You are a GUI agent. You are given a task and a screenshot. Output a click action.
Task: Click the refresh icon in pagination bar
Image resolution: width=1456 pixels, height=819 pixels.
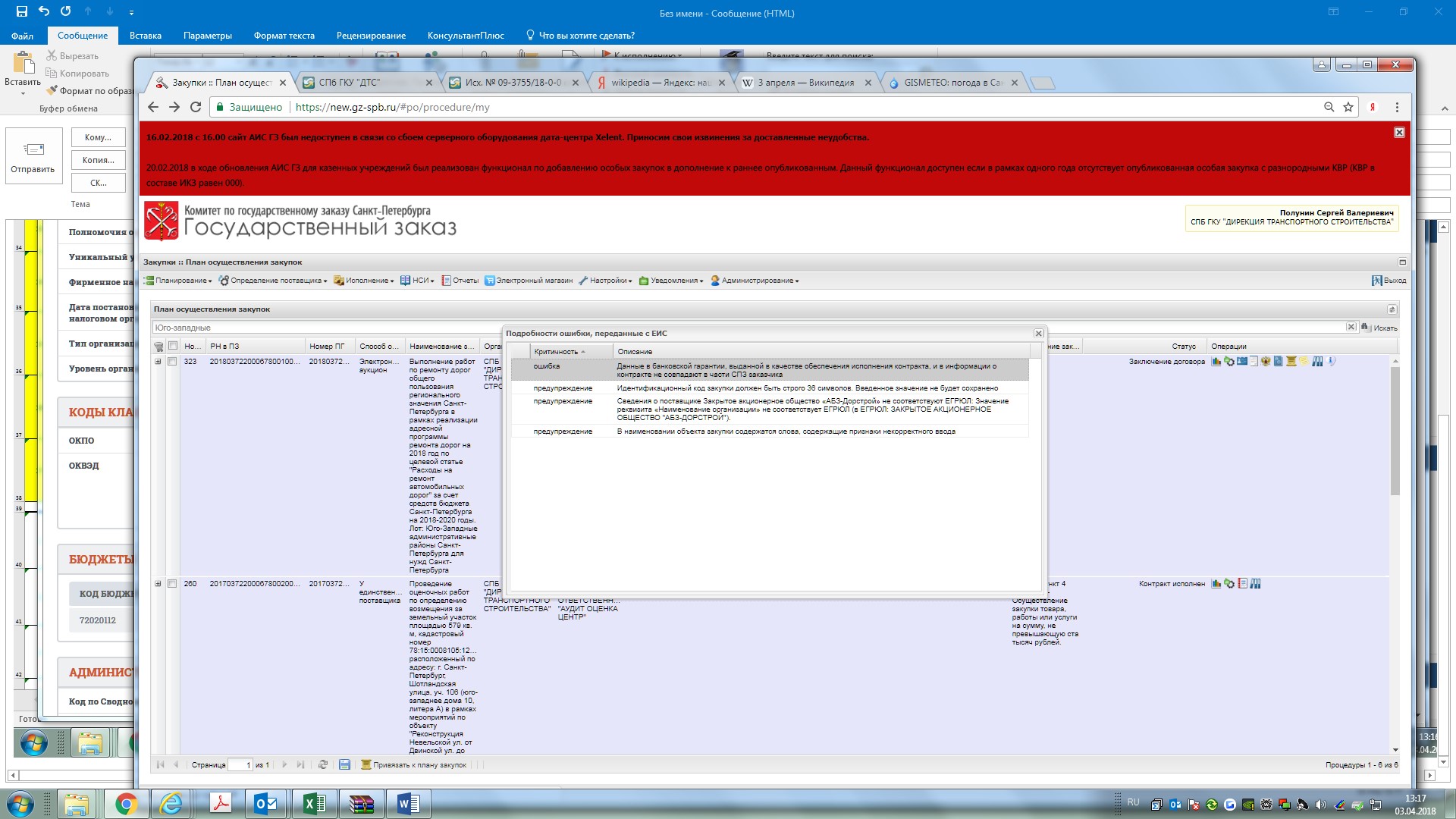pyautogui.click(x=323, y=764)
